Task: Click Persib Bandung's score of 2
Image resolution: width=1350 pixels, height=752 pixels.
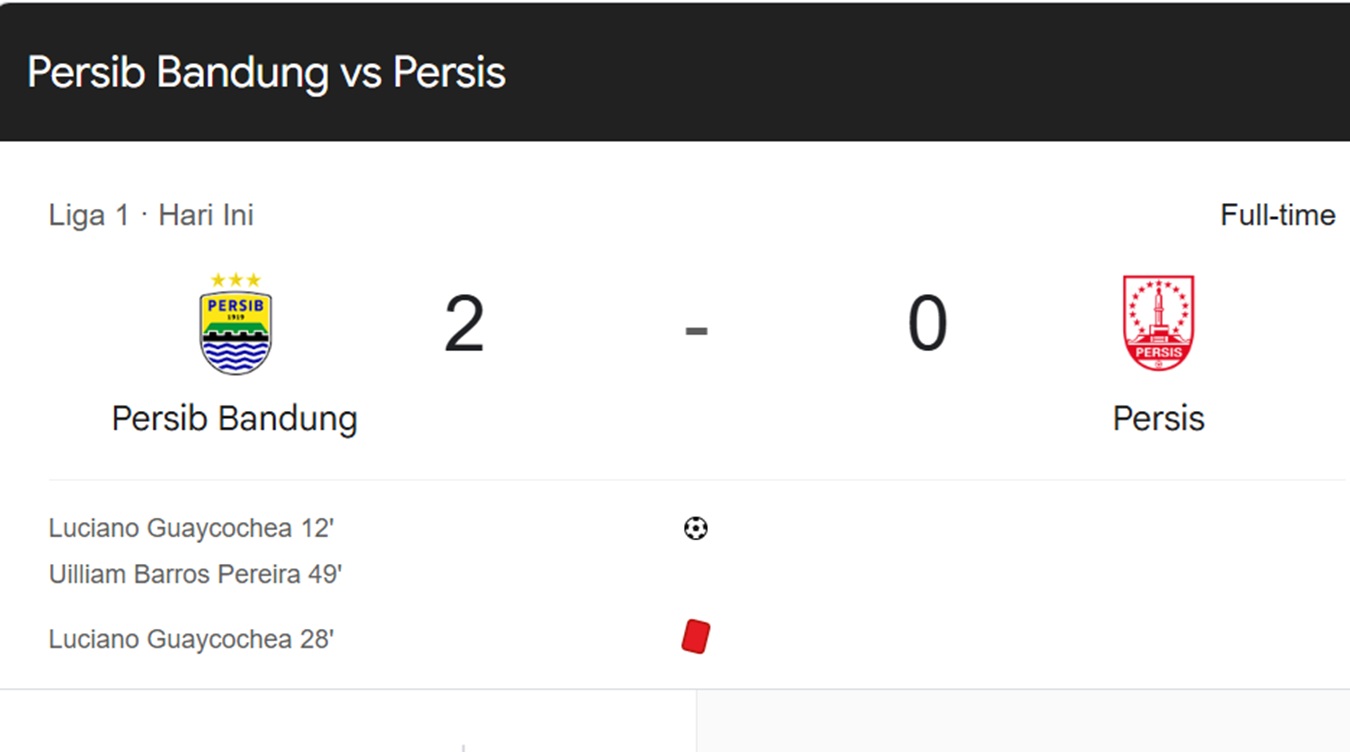Action: coord(464,325)
